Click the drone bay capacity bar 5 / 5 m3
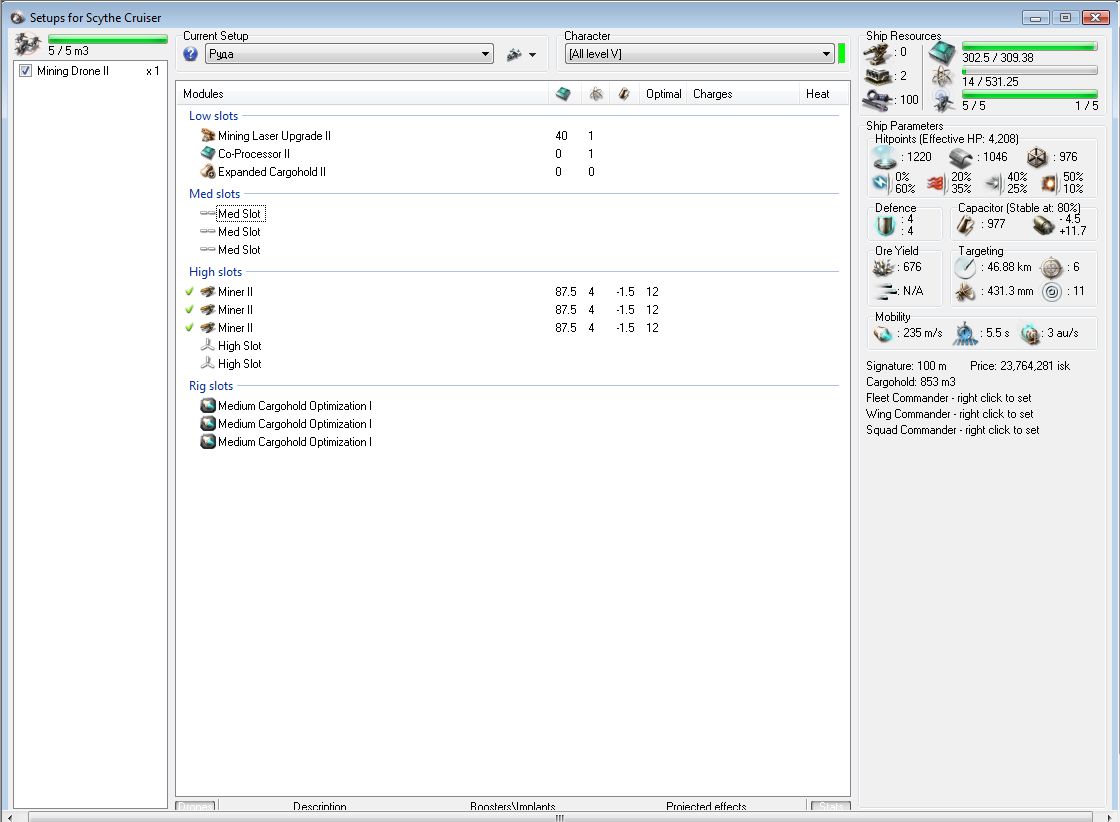Screen dimensions: 1120x822 pyautogui.click(x=108, y=39)
